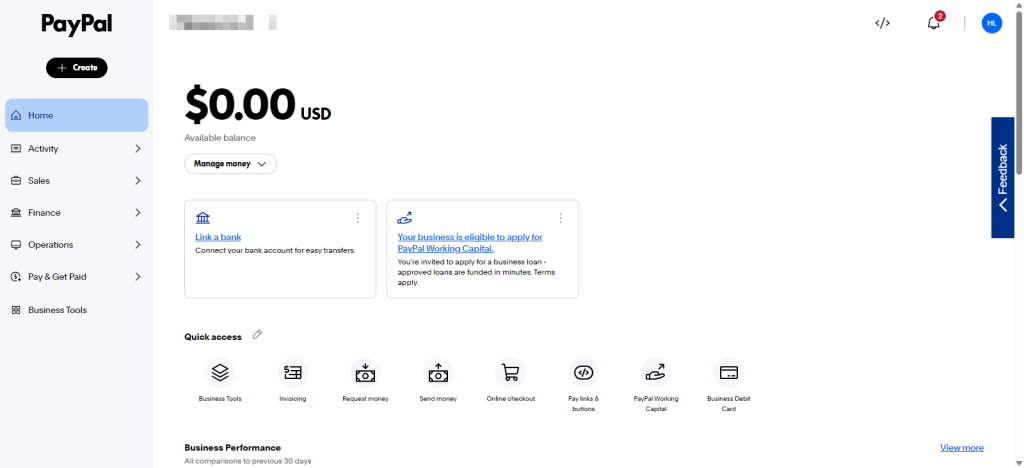Click the Pay & Get Paid label
This screenshot has width=1024, height=468.
click(x=57, y=277)
